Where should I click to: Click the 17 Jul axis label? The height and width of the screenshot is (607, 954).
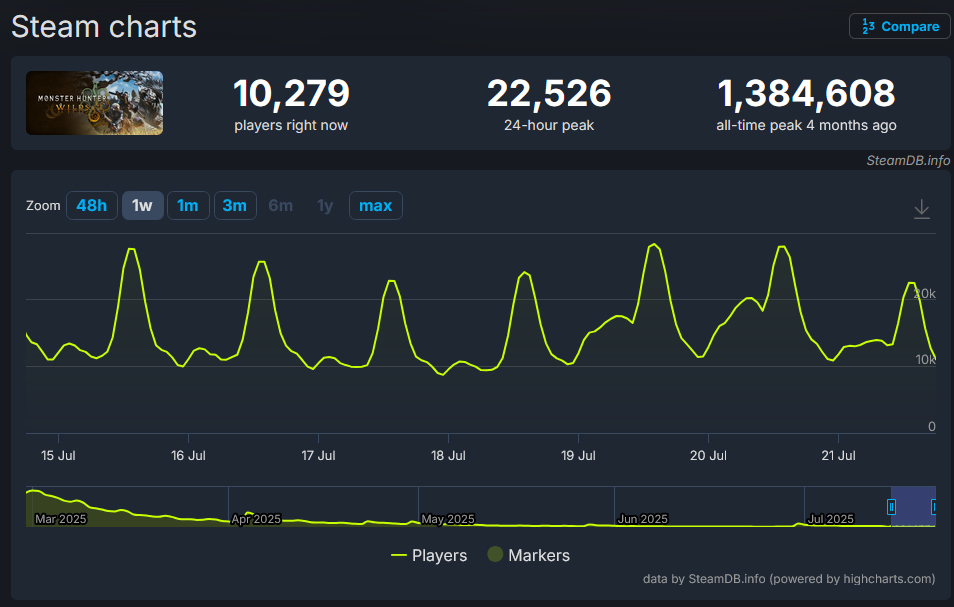click(x=318, y=456)
